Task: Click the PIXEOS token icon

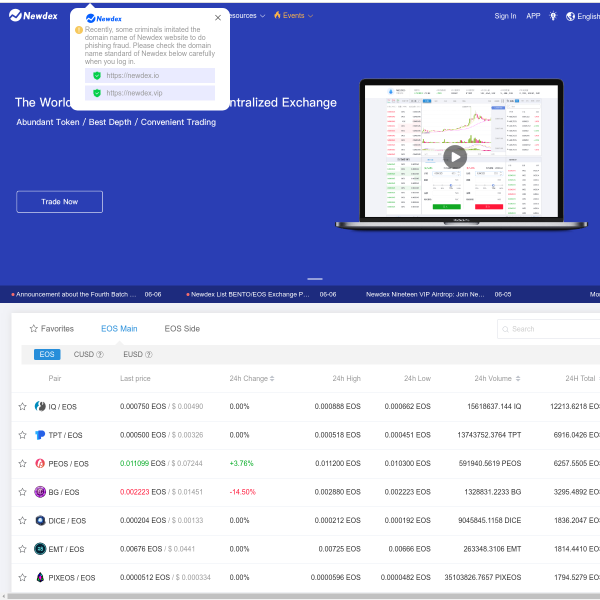Action: coord(40,578)
